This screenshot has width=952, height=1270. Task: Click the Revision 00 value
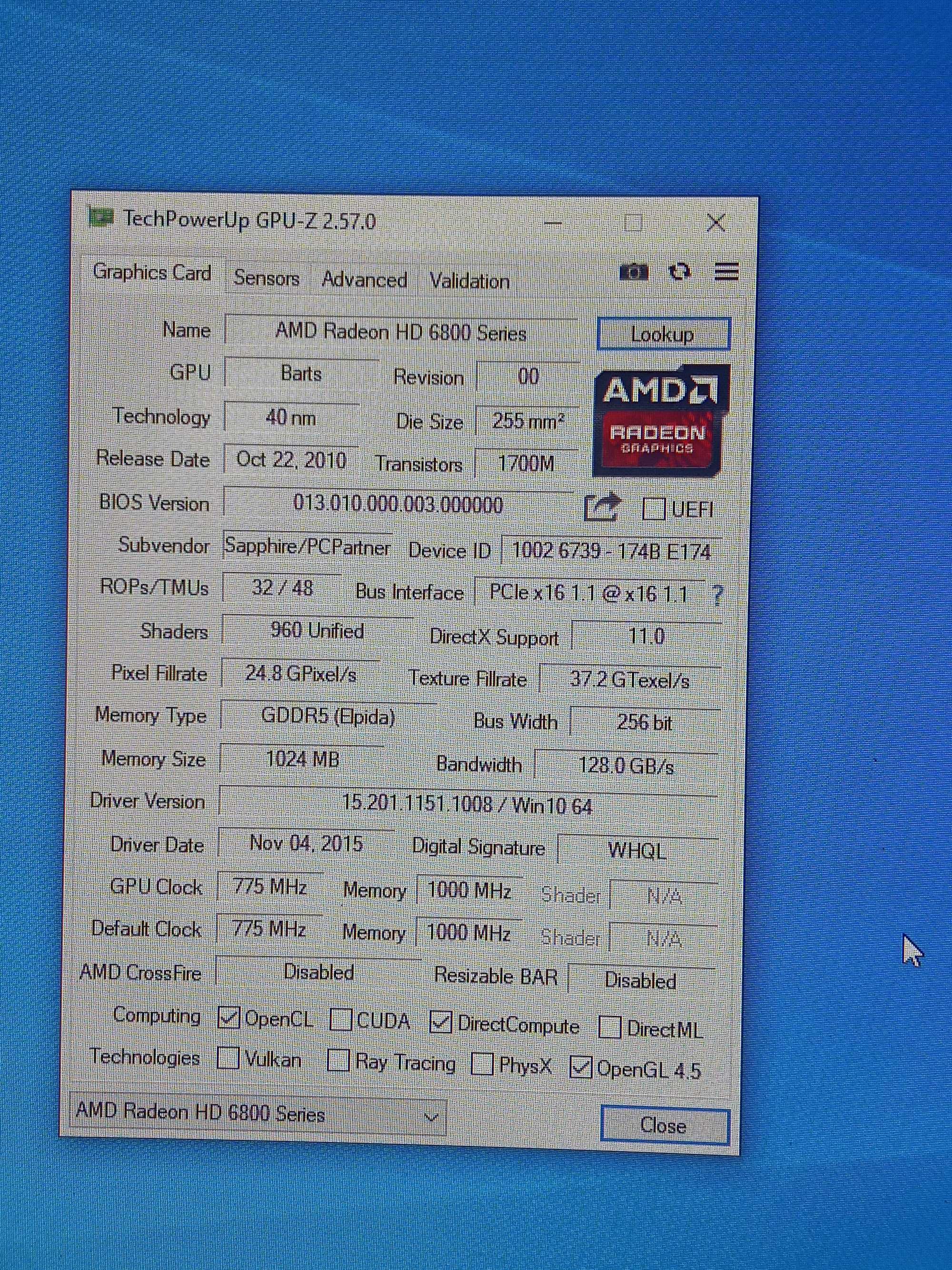point(528,377)
